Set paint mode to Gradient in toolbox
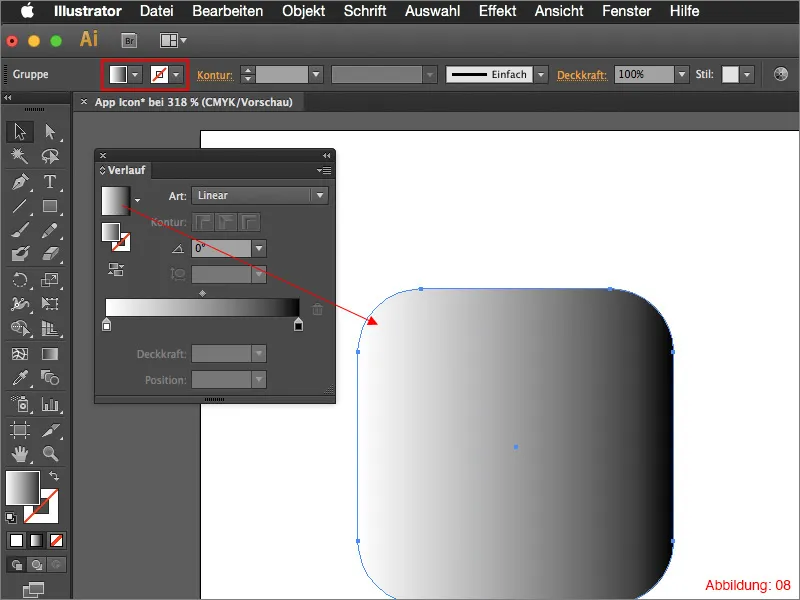The width and height of the screenshot is (800, 600). pyautogui.click(x=36, y=540)
